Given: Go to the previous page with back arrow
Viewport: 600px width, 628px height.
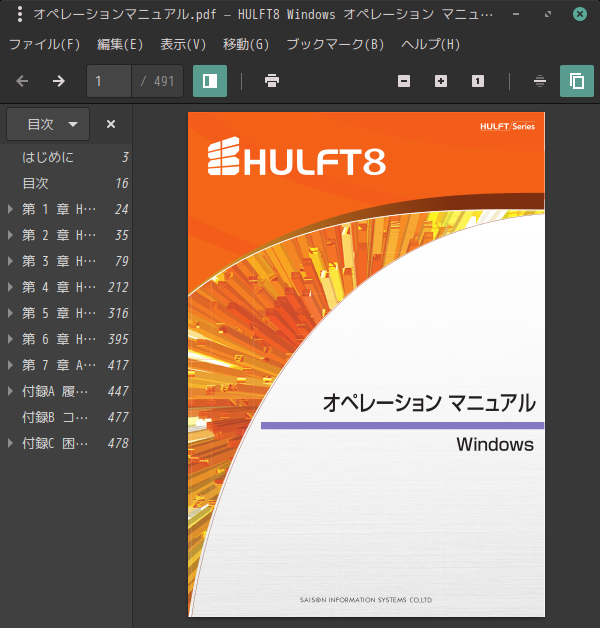Looking at the screenshot, I should tap(22, 81).
